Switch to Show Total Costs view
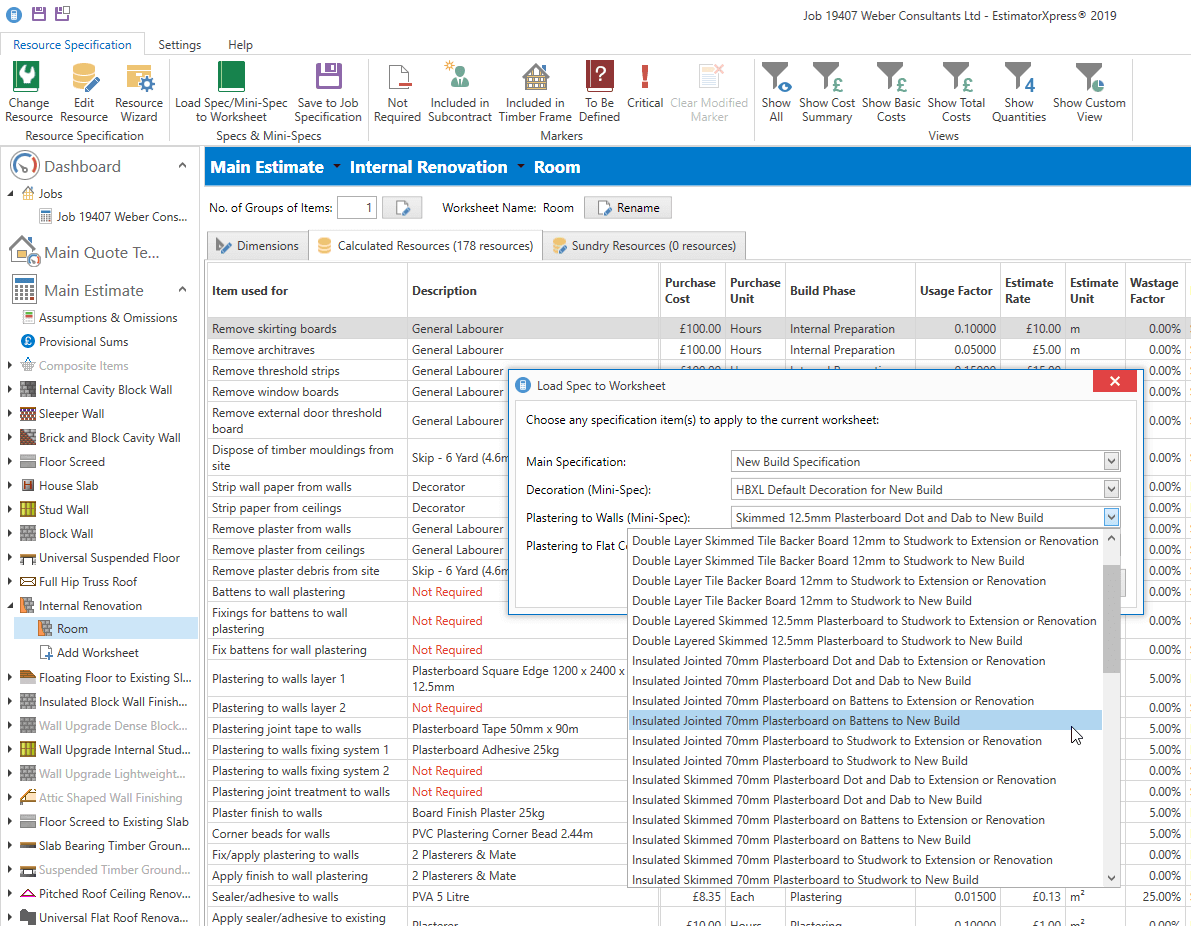Screen dimensions: 1191x926 tap(956, 93)
